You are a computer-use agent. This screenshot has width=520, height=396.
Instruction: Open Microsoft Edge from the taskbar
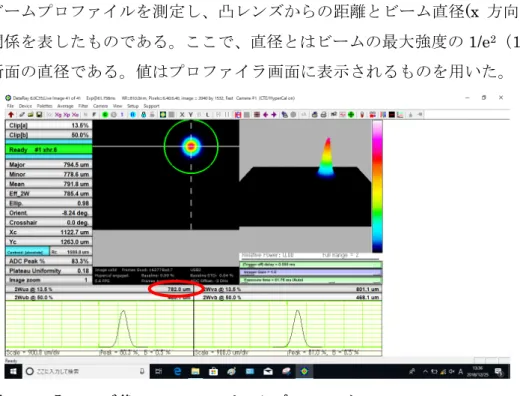pyautogui.click(x=177, y=371)
